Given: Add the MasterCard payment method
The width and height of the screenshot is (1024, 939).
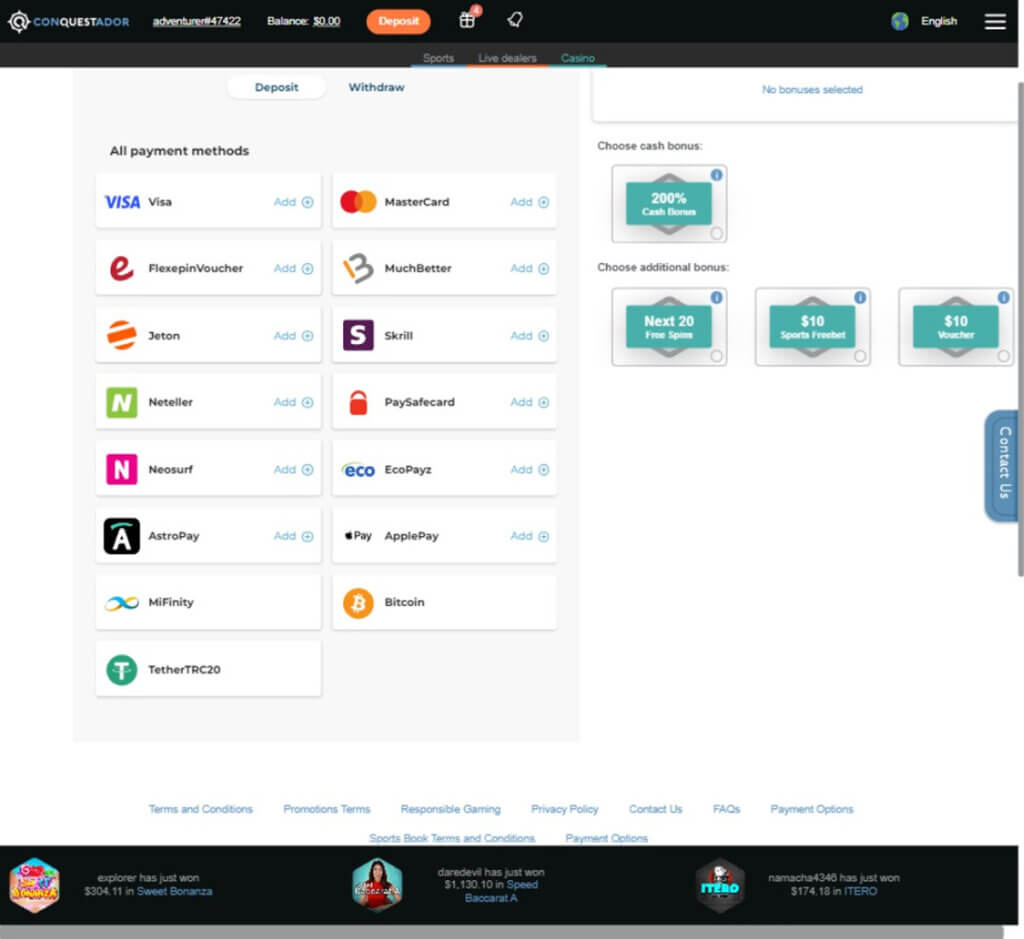Looking at the screenshot, I should tap(530, 202).
